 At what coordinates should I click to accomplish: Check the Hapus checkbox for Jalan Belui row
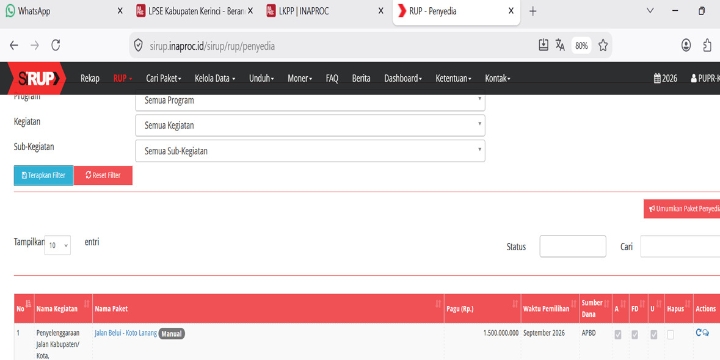[x=670, y=335]
